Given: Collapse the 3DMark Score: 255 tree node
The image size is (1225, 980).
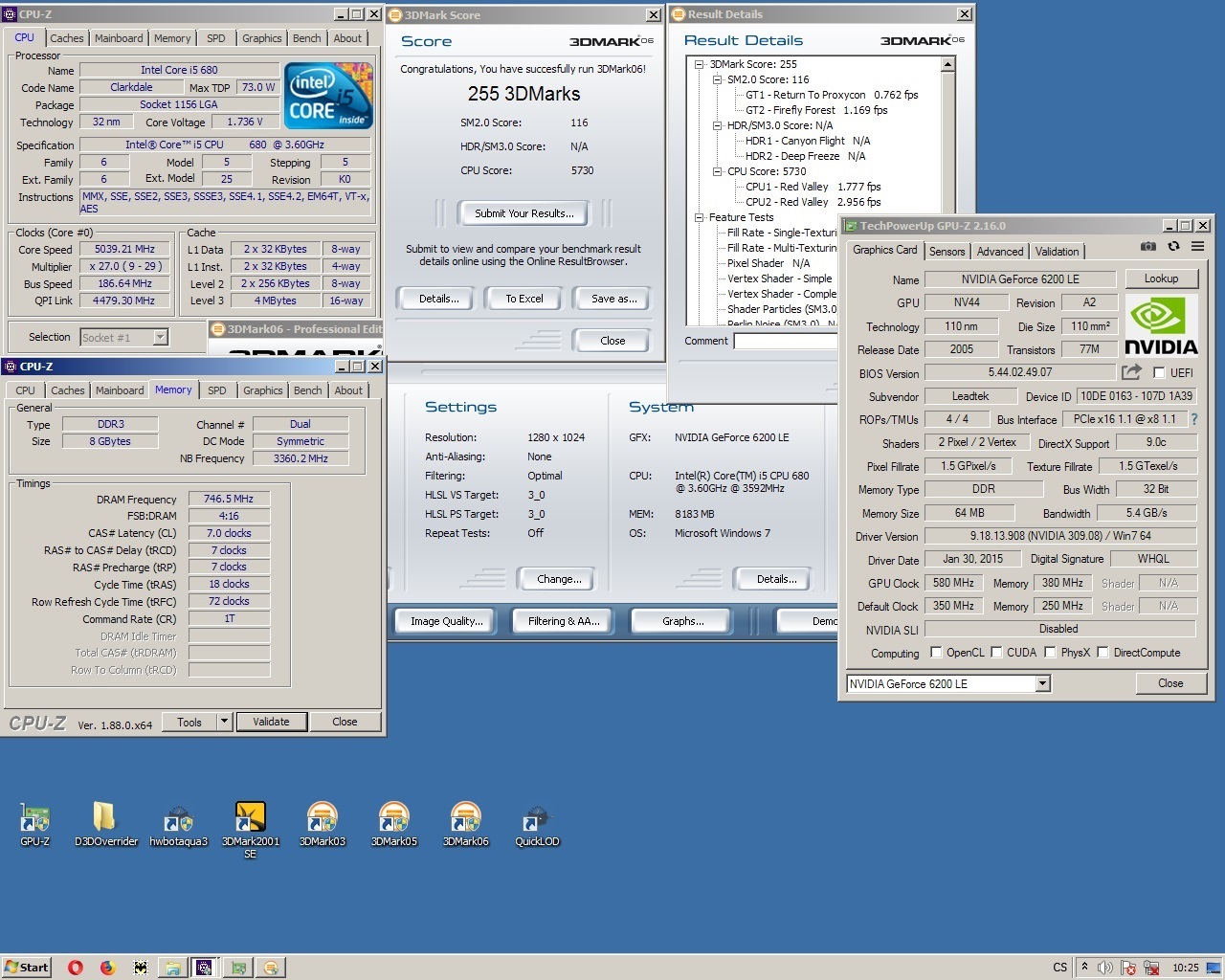Looking at the screenshot, I should (x=699, y=64).
